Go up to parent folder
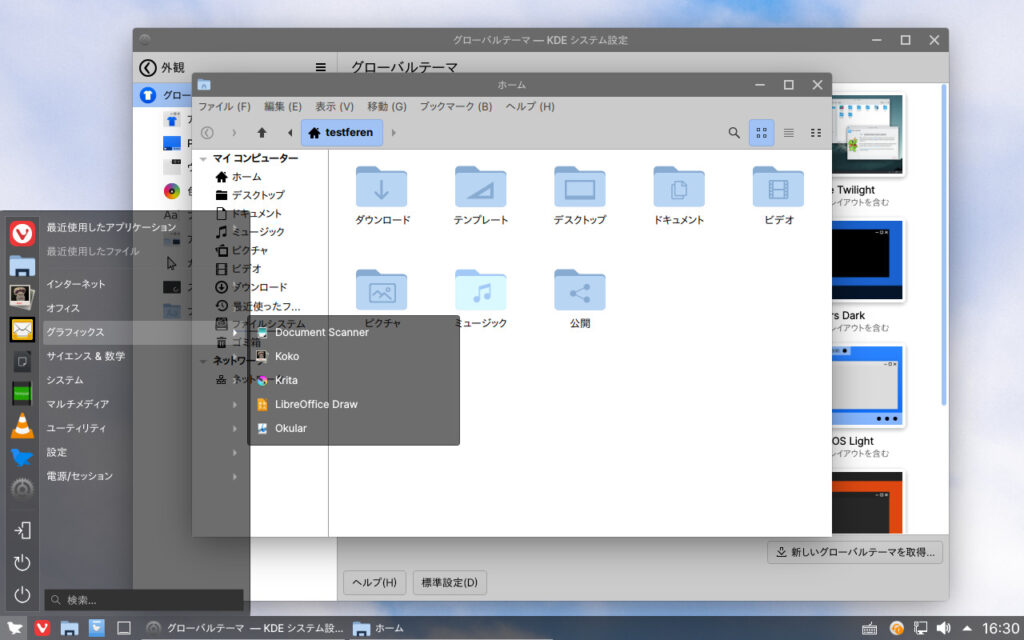 pyautogui.click(x=262, y=133)
